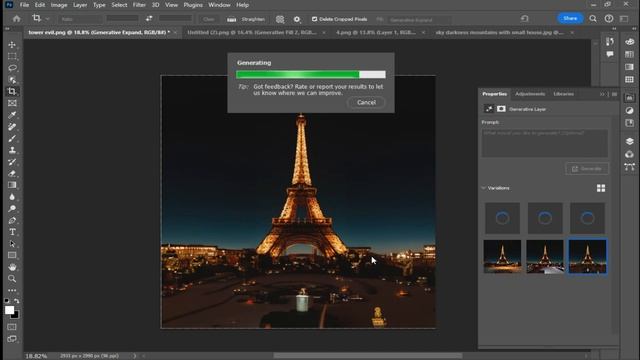Click the Clear button in options bar
The image size is (640, 360).
(209, 19)
